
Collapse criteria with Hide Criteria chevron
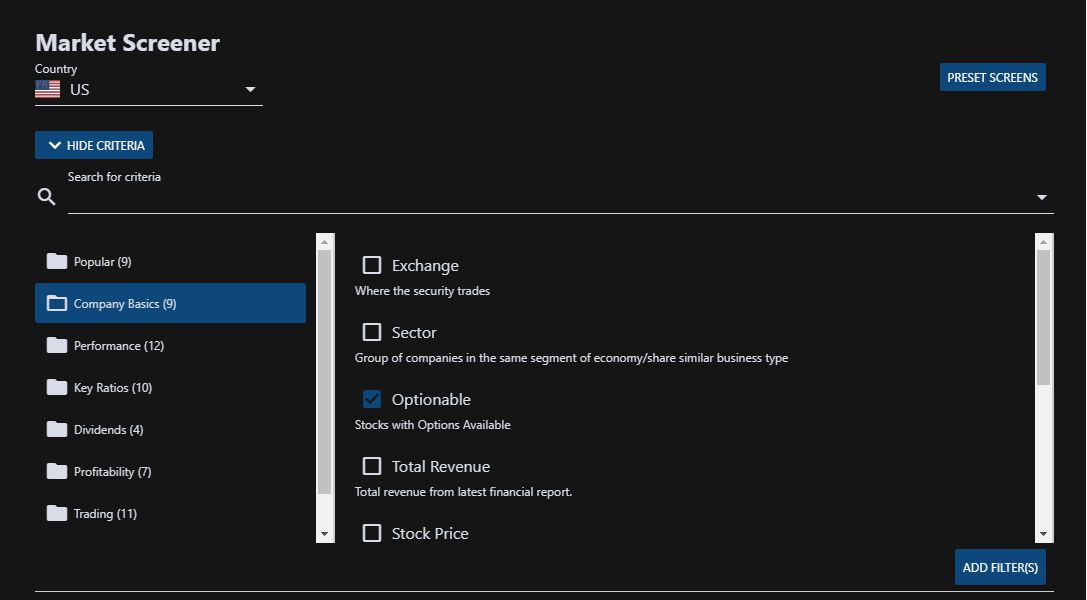tap(55, 145)
